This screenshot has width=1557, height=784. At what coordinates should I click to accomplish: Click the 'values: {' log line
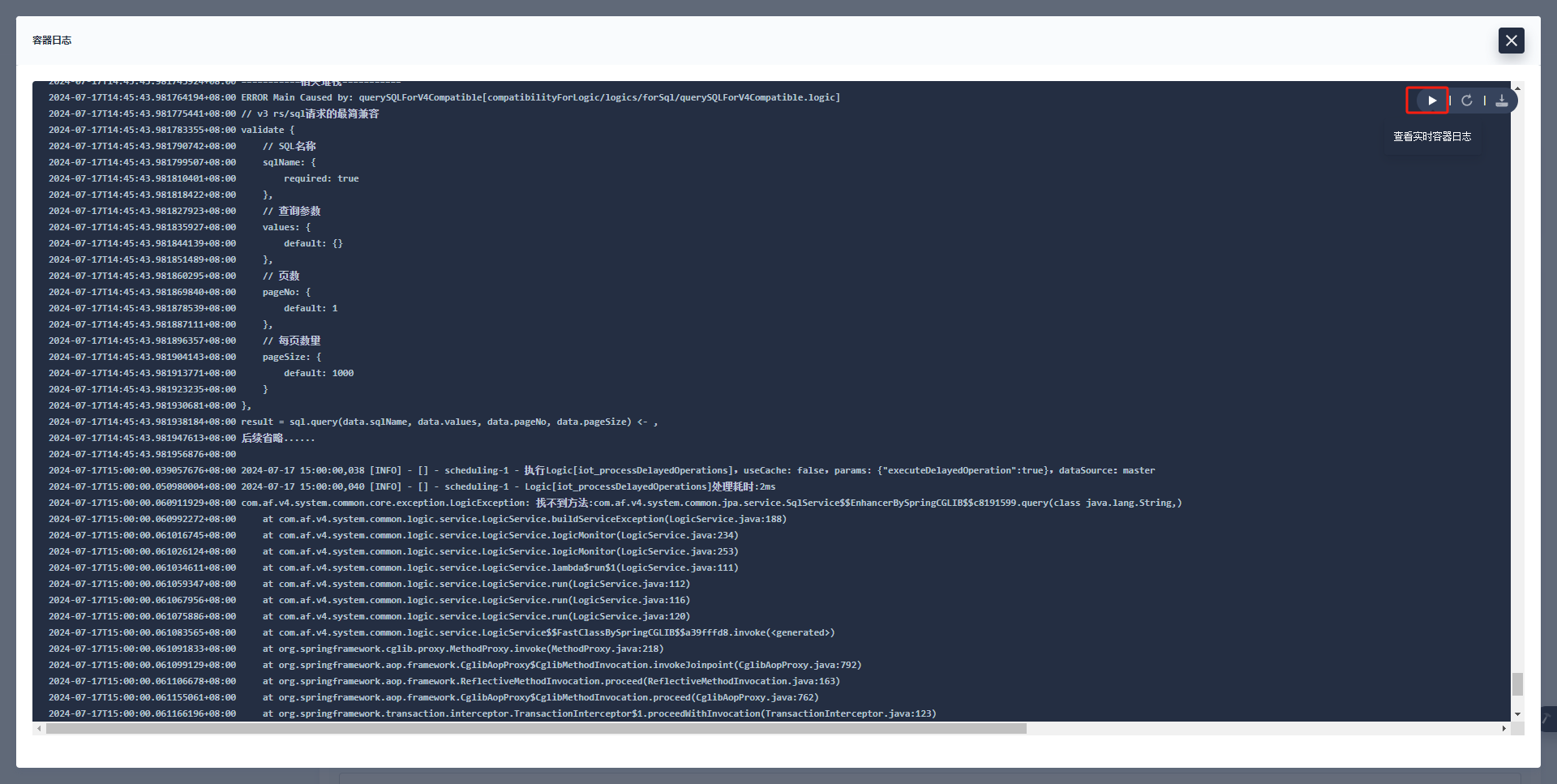(x=179, y=227)
